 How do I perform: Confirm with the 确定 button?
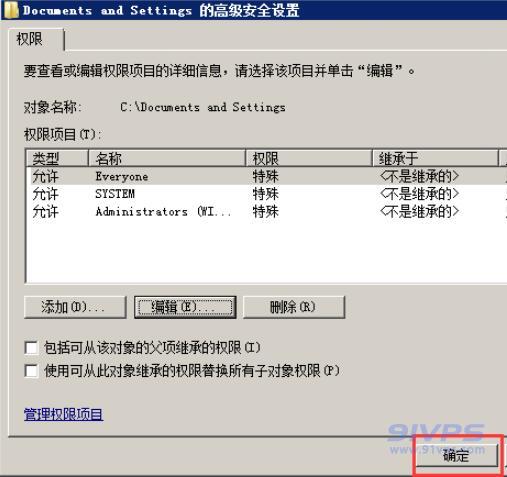click(457, 455)
